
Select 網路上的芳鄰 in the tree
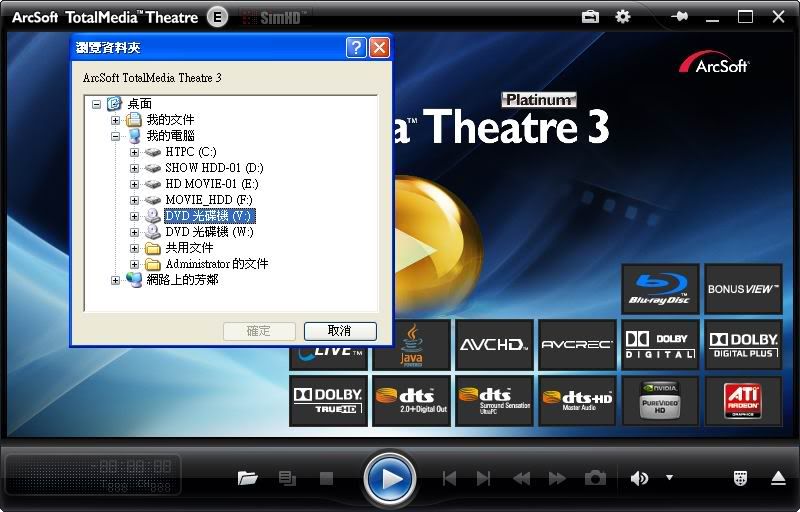coord(182,280)
